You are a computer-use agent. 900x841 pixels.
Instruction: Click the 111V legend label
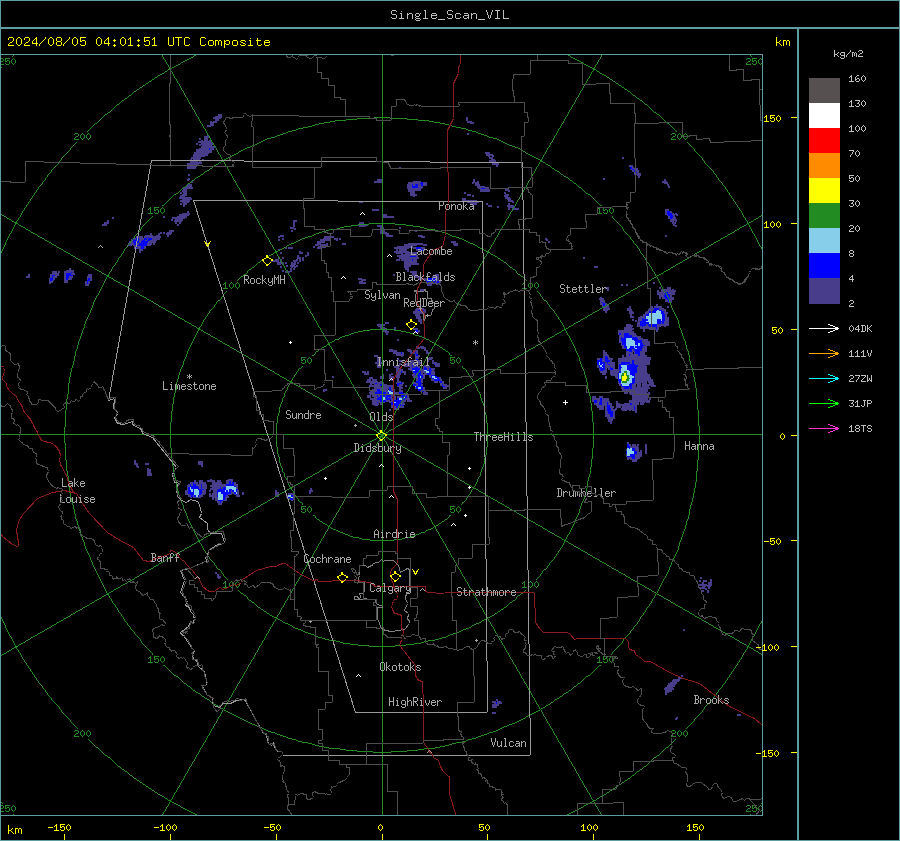(x=860, y=354)
